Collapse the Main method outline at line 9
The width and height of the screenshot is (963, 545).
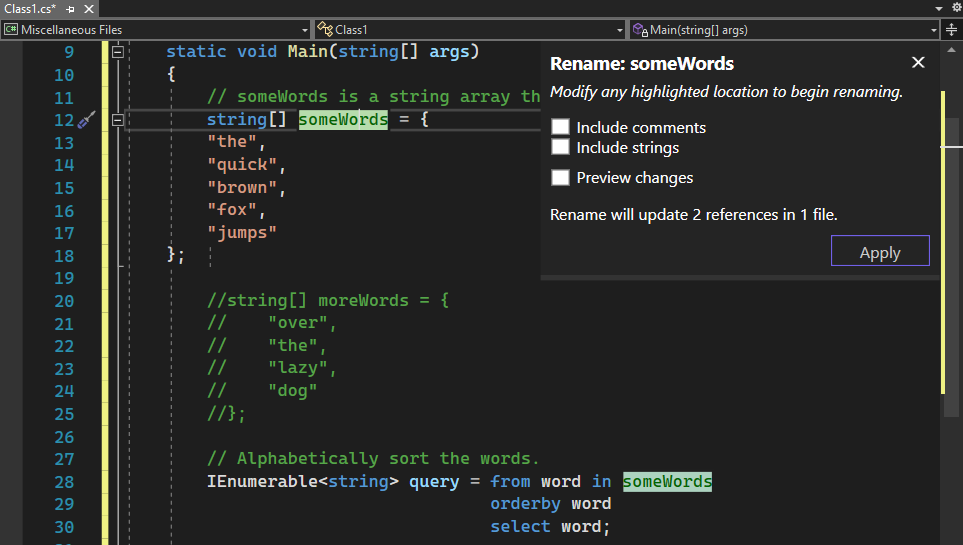point(118,52)
